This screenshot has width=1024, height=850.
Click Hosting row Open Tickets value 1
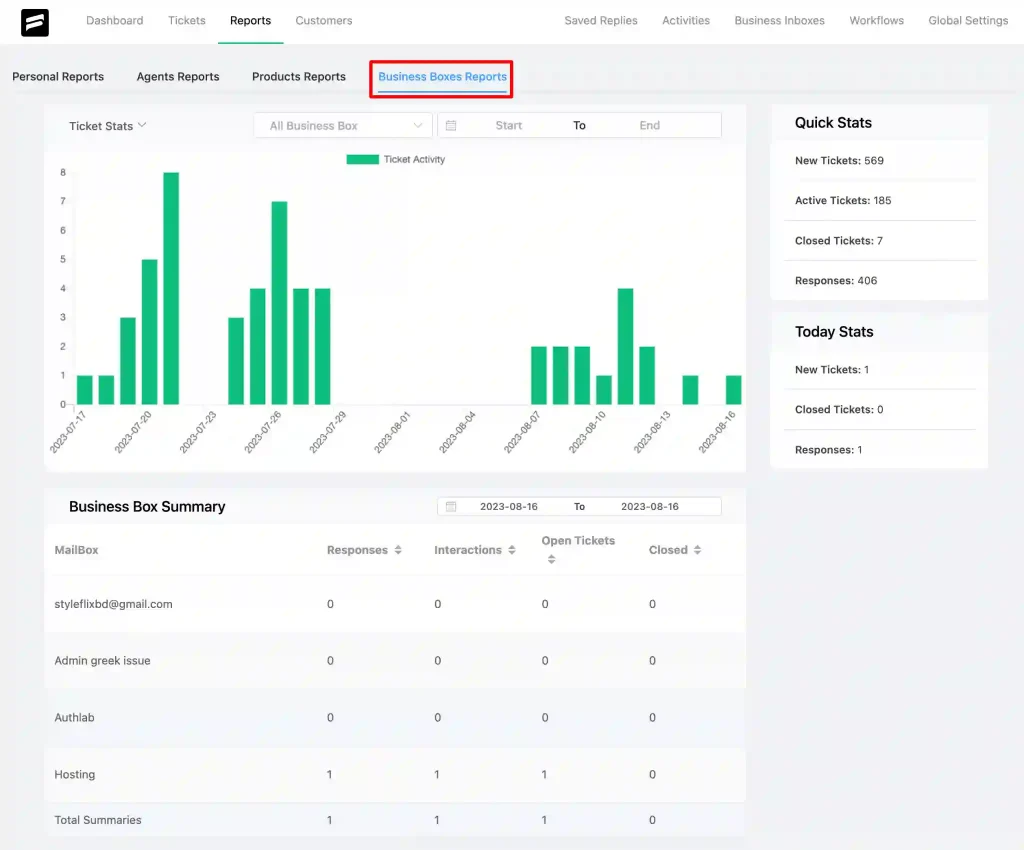click(544, 774)
